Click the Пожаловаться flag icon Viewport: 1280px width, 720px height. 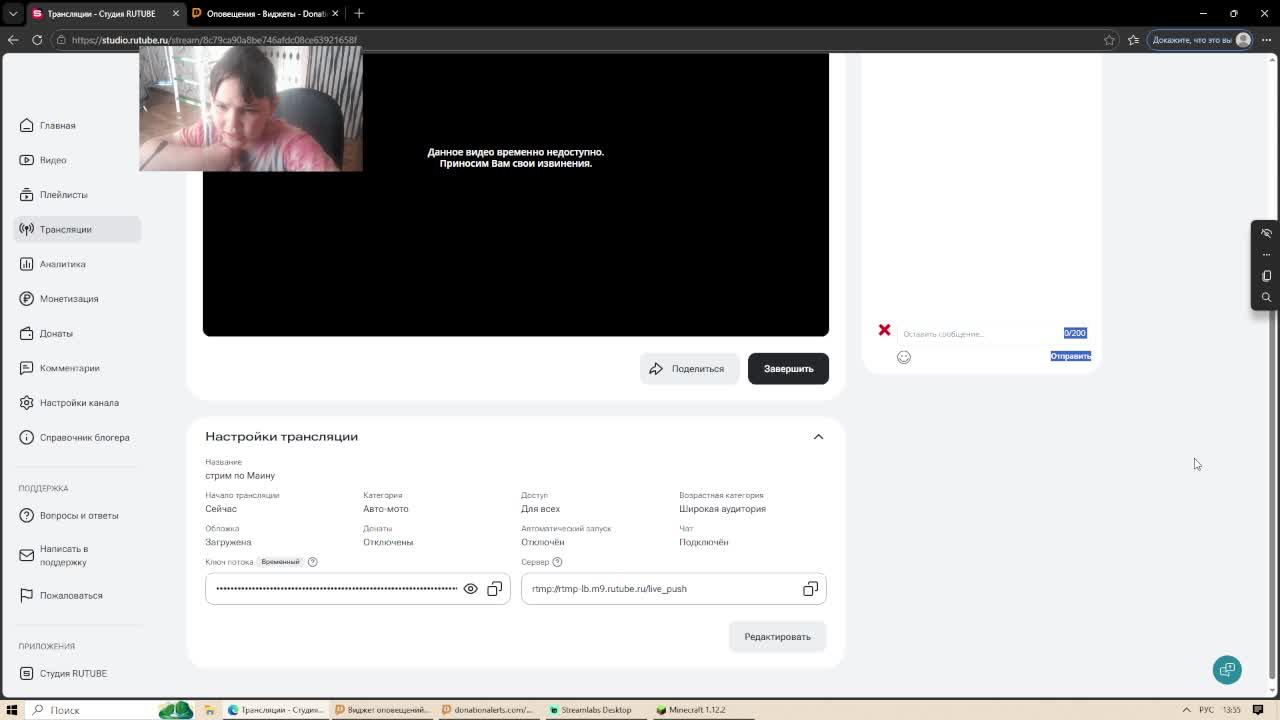(27, 595)
